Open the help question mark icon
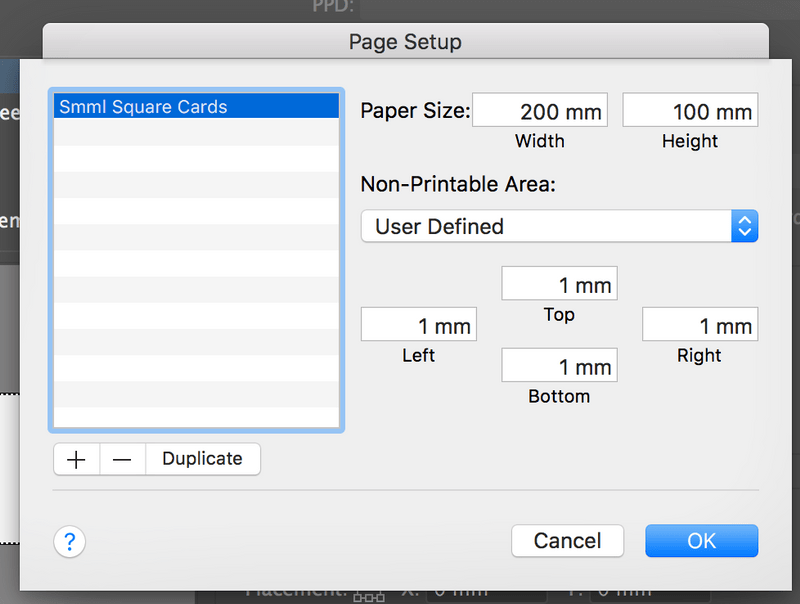Viewport: 800px width, 604px height. tap(69, 541)
